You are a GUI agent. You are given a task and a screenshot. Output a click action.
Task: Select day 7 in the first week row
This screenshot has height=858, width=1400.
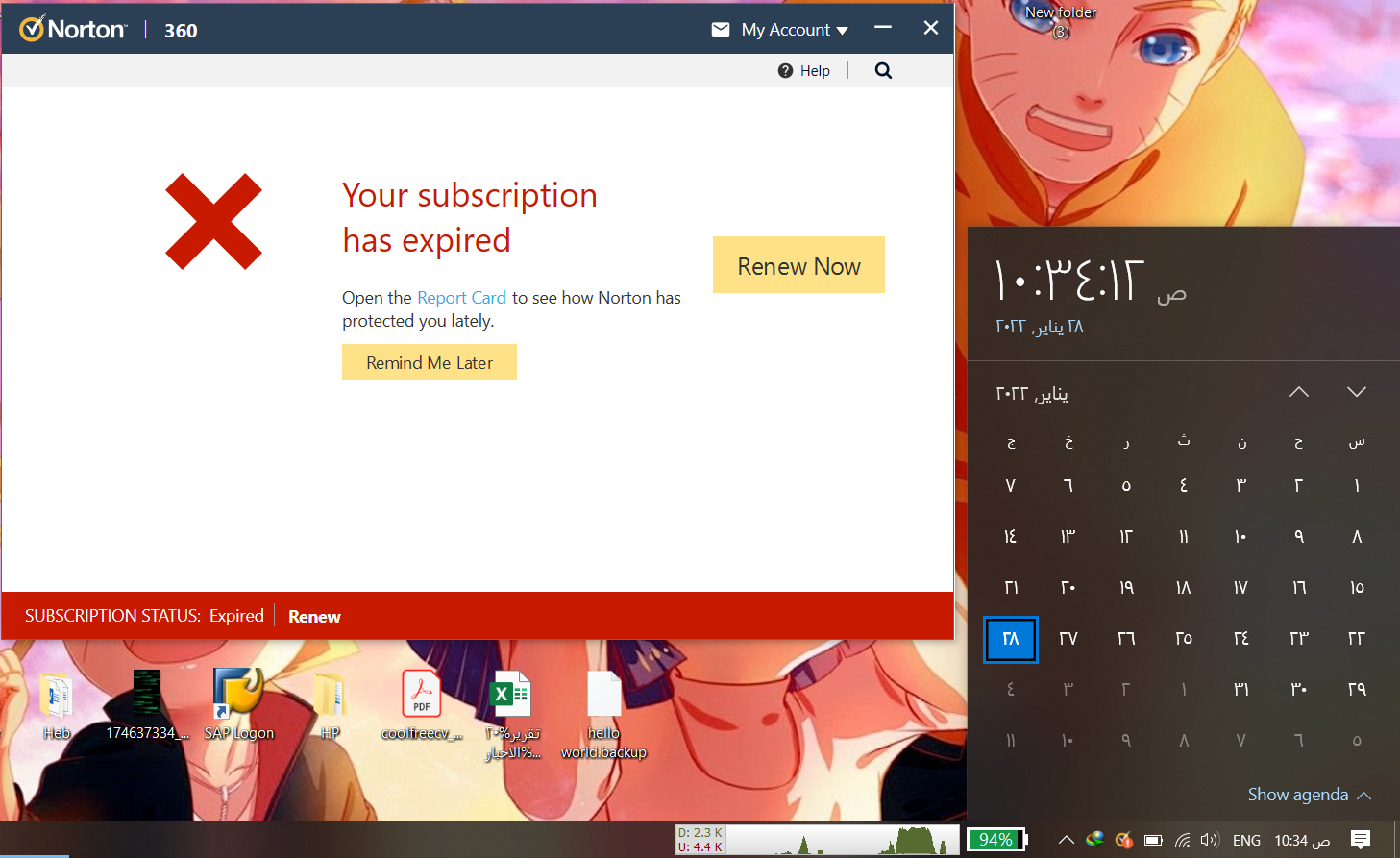pos(1011,486)
